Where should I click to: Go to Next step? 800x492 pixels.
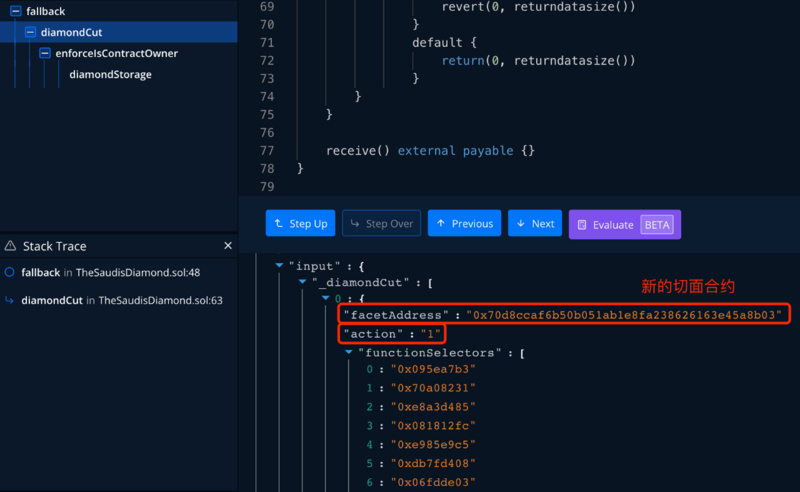pos(534,224)
